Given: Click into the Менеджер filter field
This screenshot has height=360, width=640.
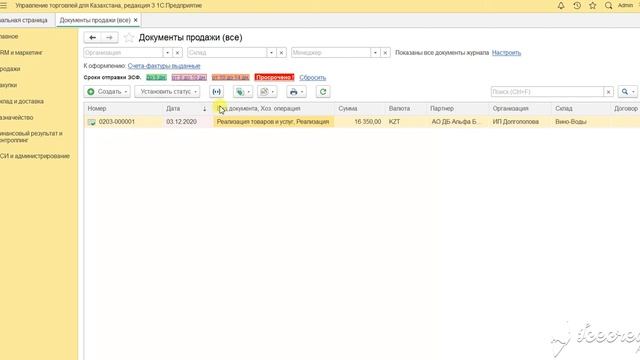Looking at the screenshot, I should click(331, 53).
